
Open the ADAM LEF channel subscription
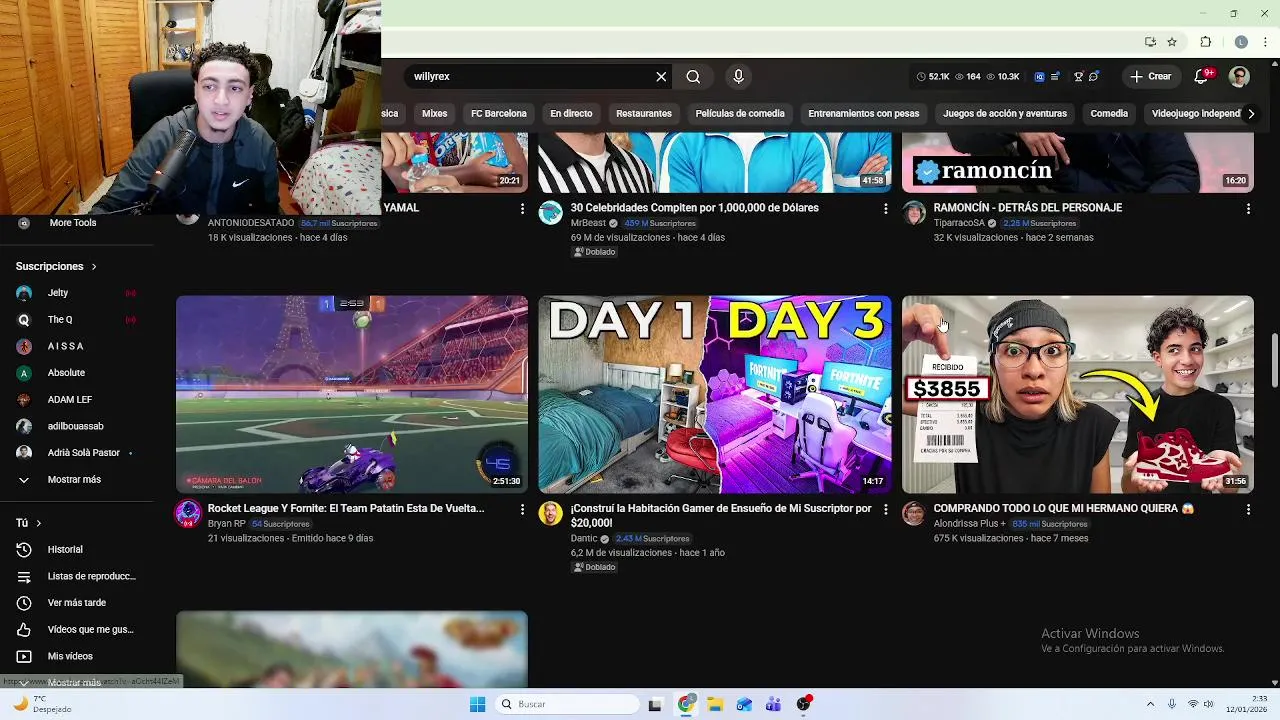coord(76,400)
